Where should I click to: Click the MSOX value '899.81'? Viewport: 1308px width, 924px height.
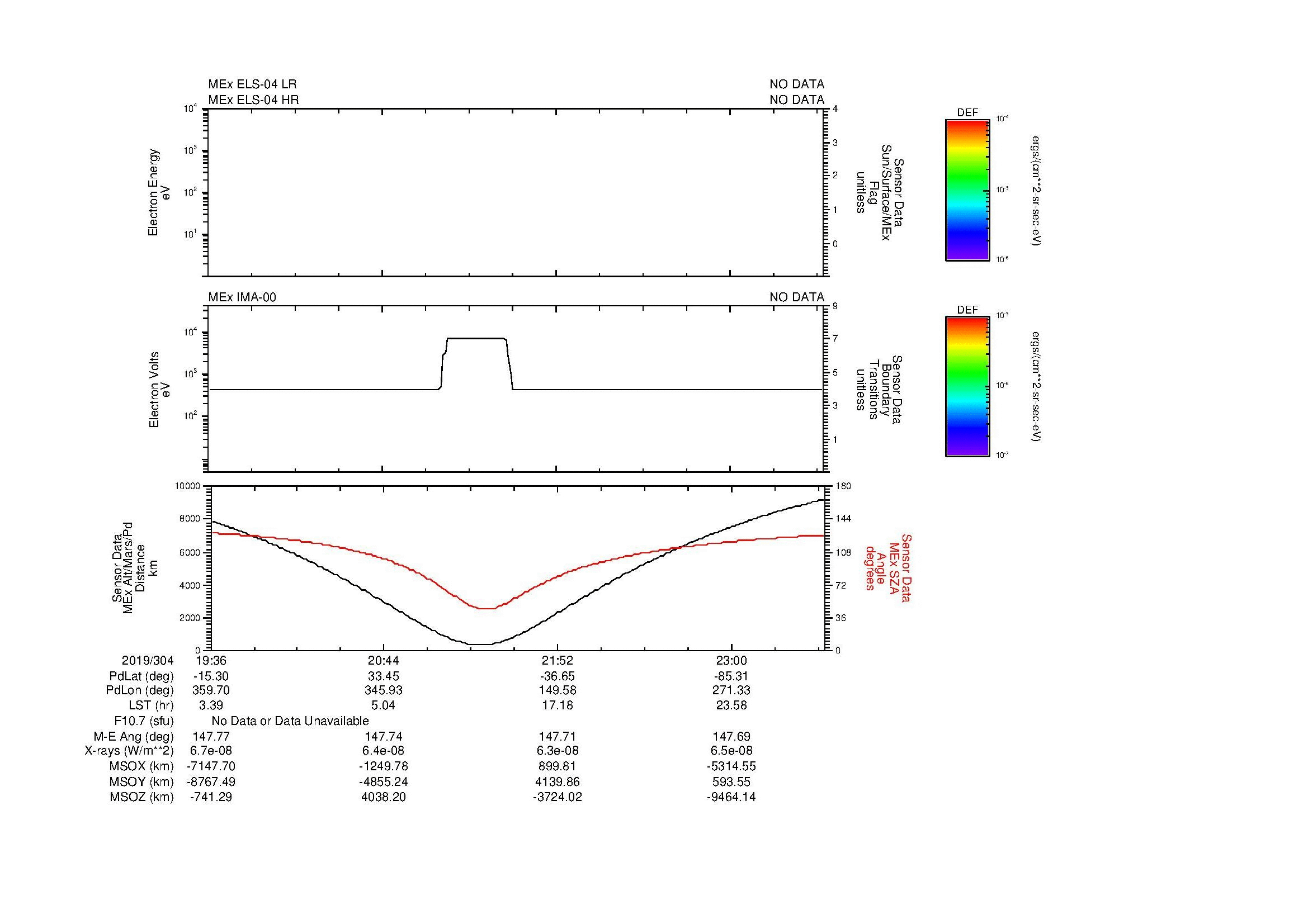click(x=557, y=766)
